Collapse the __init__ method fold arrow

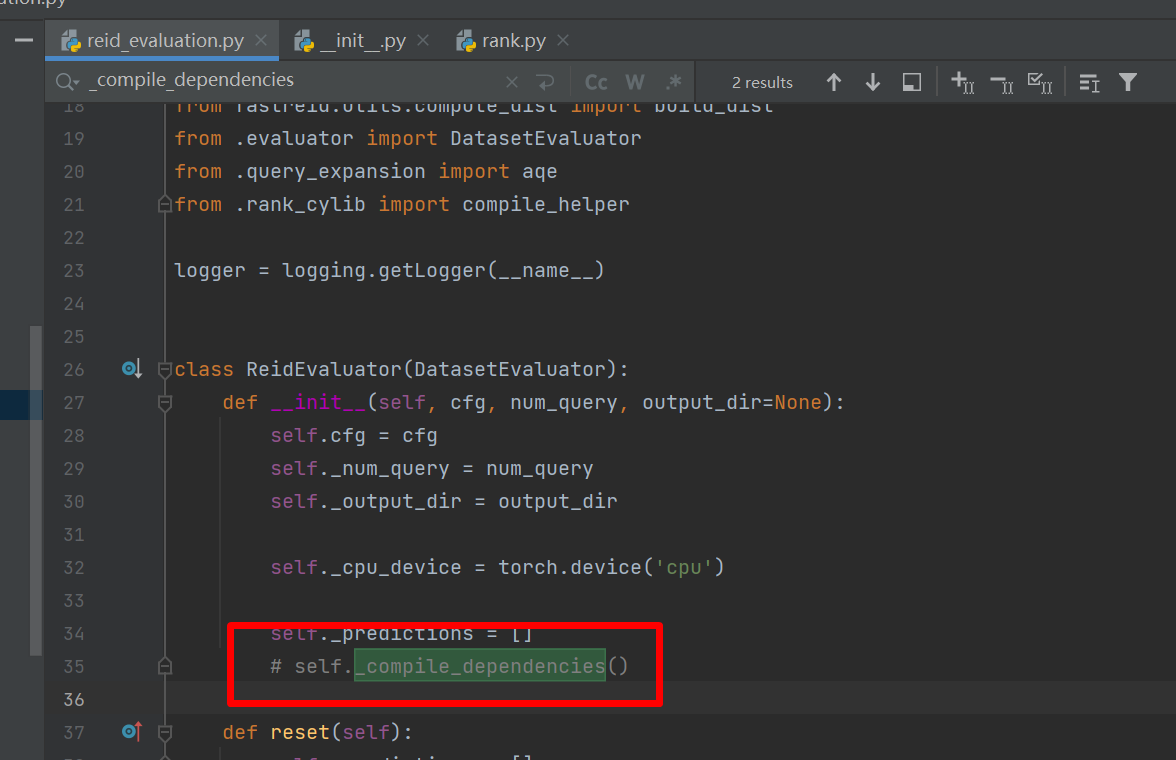pyautogui.click(x=163, y=402)
